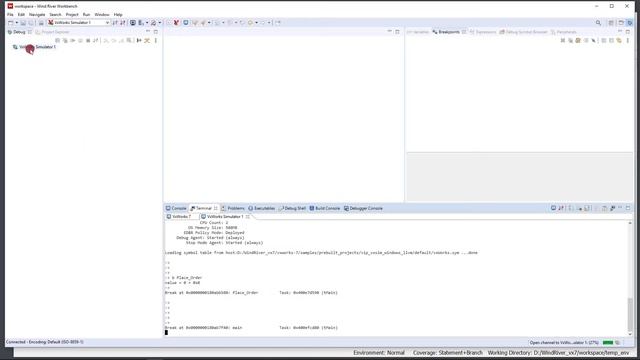
Task: Open the Edit menu
Action: pyautogui.click(x=21, y=14)
